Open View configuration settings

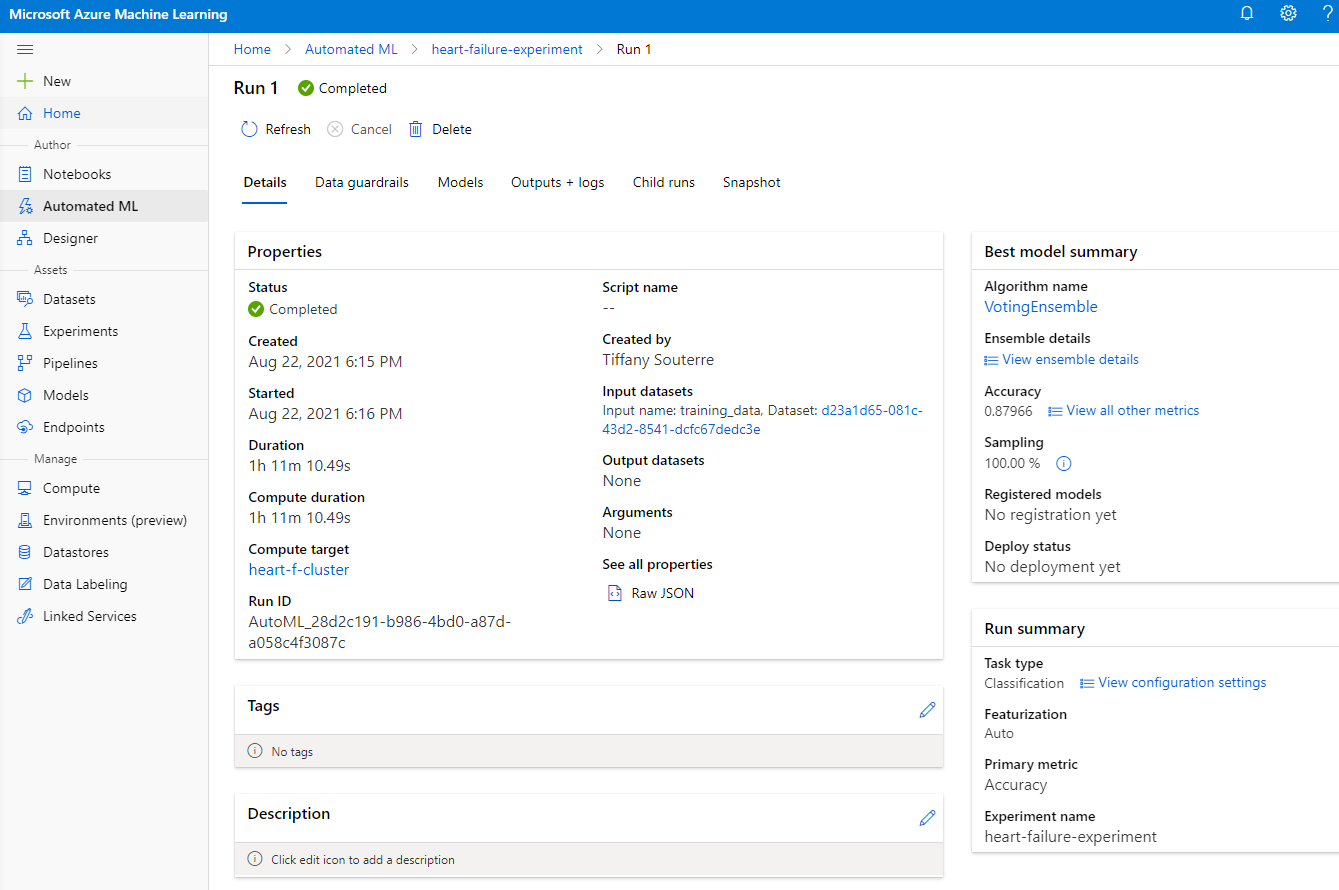pos(1181,682)
